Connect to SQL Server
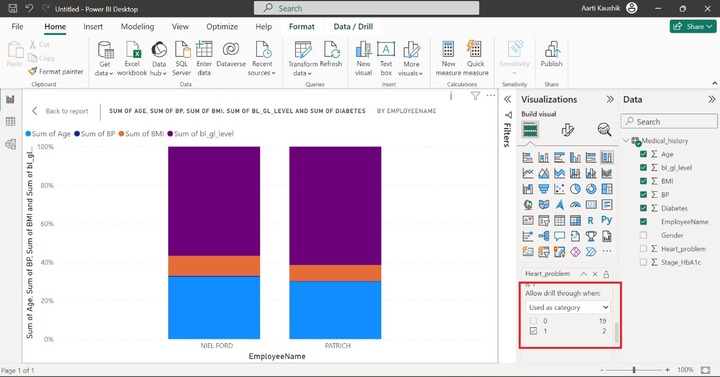 (181, 58)
